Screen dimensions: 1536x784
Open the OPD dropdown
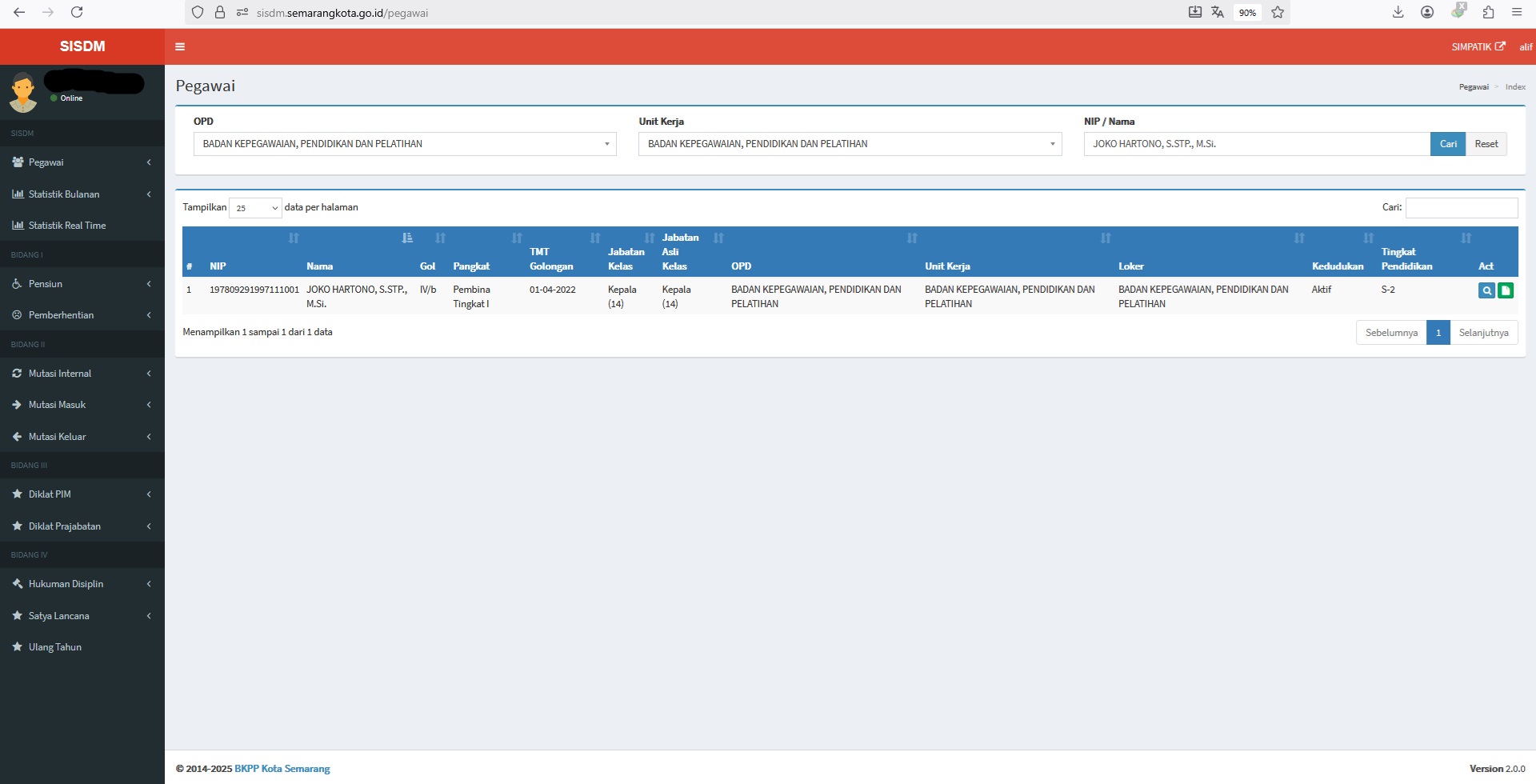tap(404, 144)
